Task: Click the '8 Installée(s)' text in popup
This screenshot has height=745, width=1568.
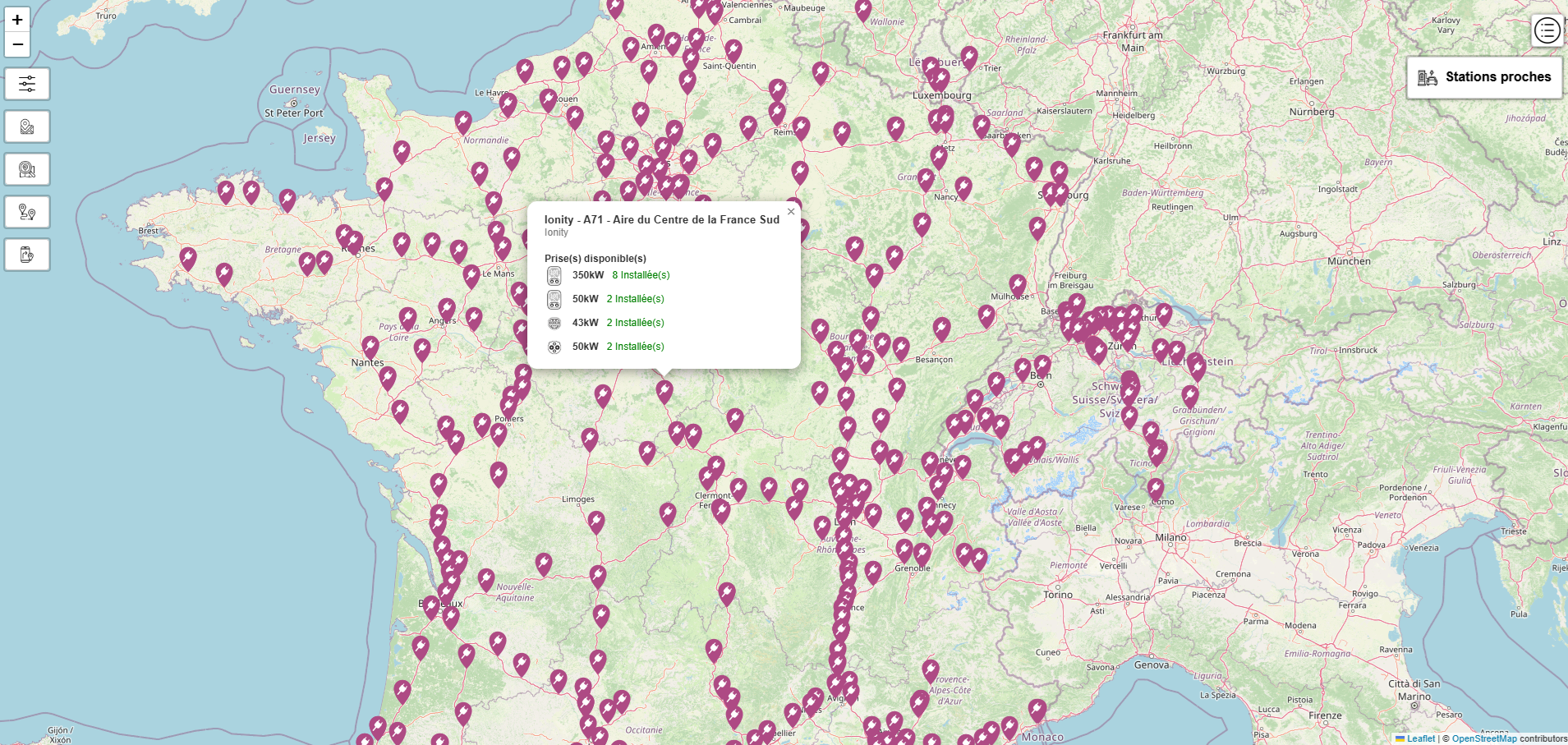Action: click(641, 275)
